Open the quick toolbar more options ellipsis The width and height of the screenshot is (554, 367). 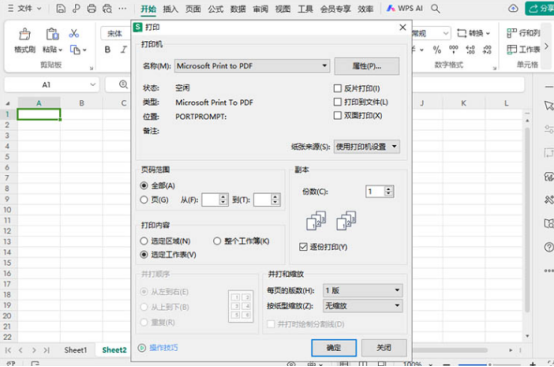pos(122,8)
